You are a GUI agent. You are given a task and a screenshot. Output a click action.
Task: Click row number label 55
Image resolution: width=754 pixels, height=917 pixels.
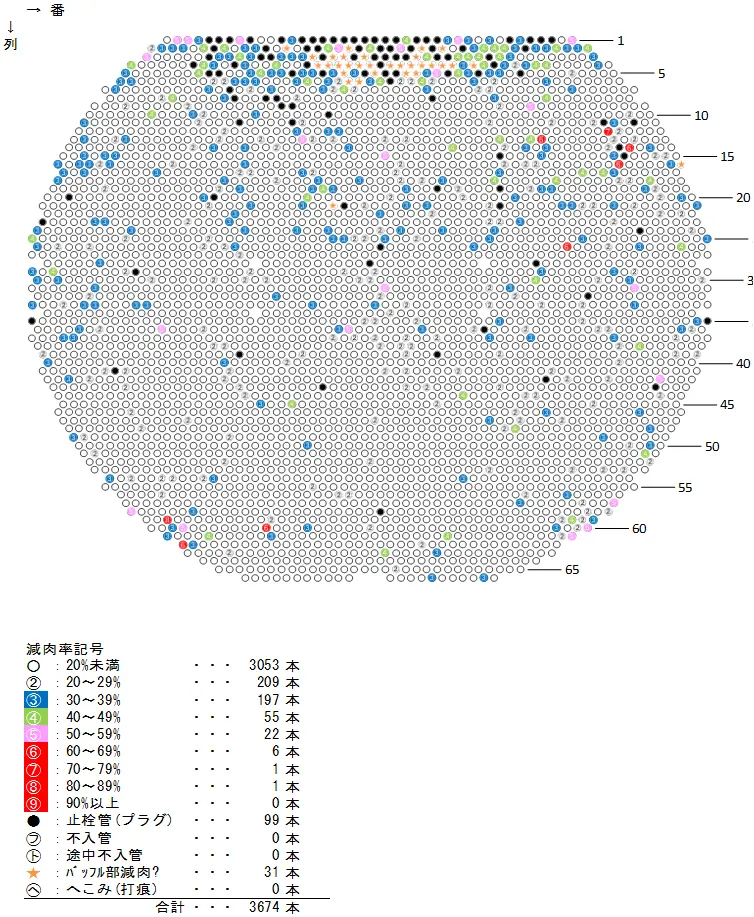point(685,488)
